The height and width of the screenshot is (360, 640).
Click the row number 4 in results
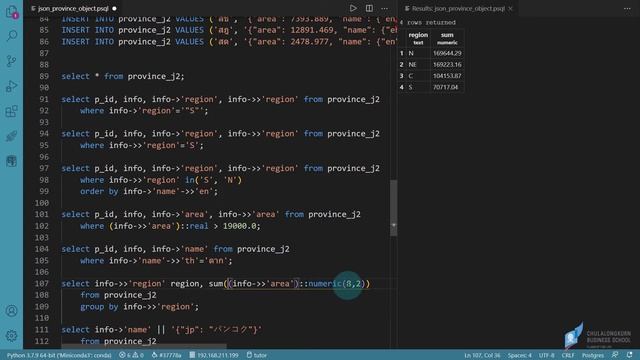(402, 87)
